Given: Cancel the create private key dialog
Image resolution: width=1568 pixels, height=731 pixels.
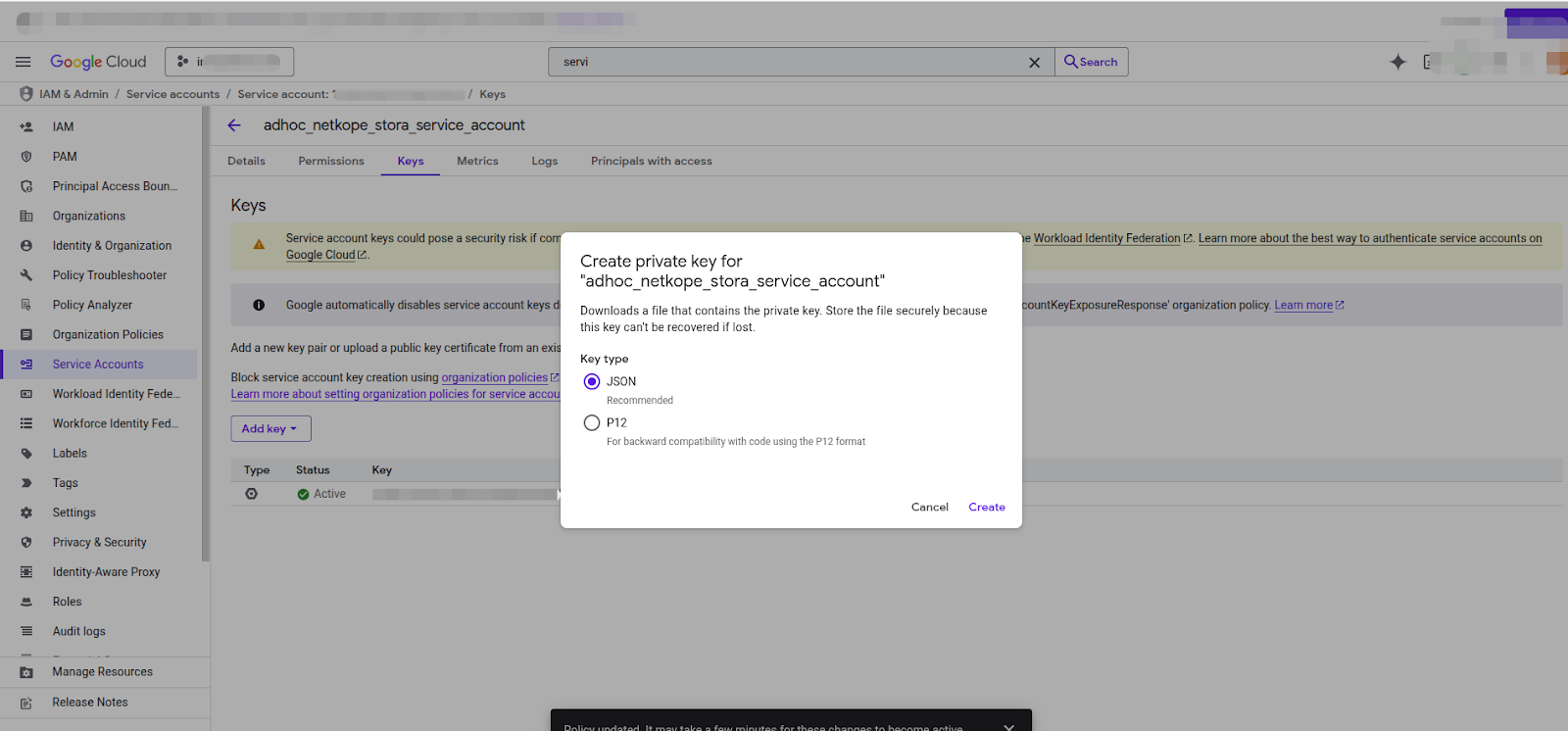Looking at the screenshot, I should [x=929, y=508].
